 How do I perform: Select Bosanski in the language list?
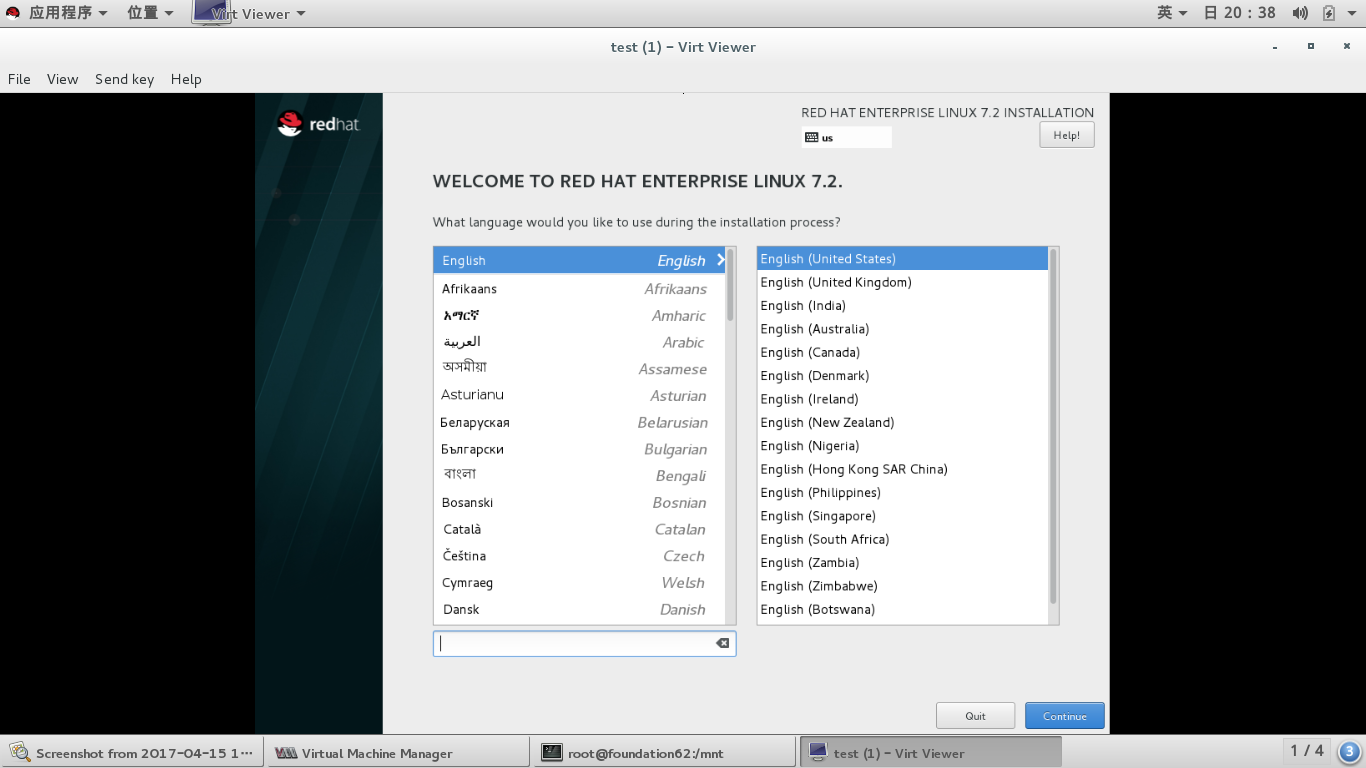pos(580,503)
